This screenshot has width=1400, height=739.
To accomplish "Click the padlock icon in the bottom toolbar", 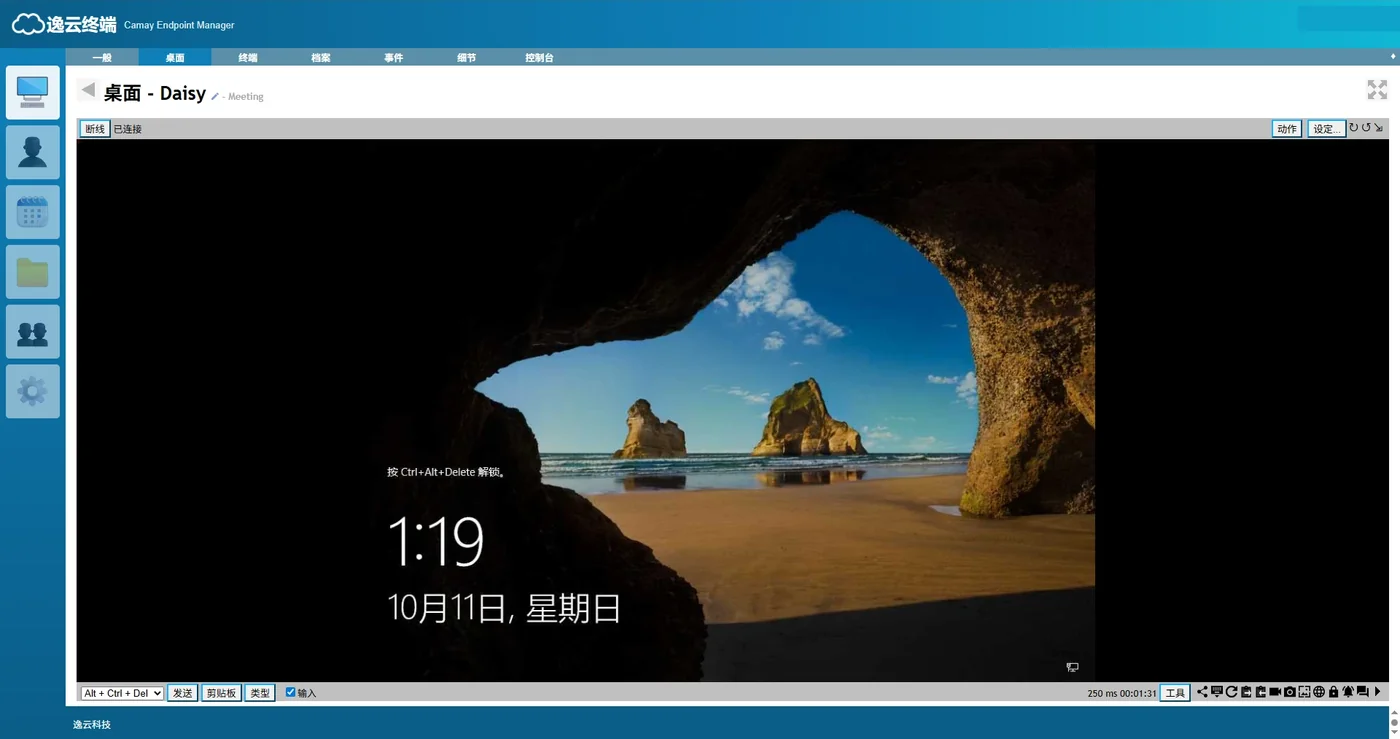I will point(1333,692).
